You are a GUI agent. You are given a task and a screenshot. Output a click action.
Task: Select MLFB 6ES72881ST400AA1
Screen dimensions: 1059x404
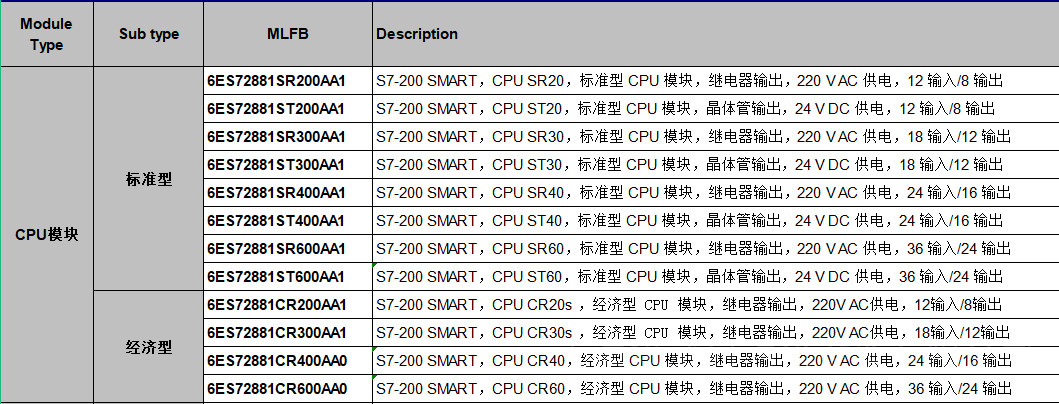276,220
